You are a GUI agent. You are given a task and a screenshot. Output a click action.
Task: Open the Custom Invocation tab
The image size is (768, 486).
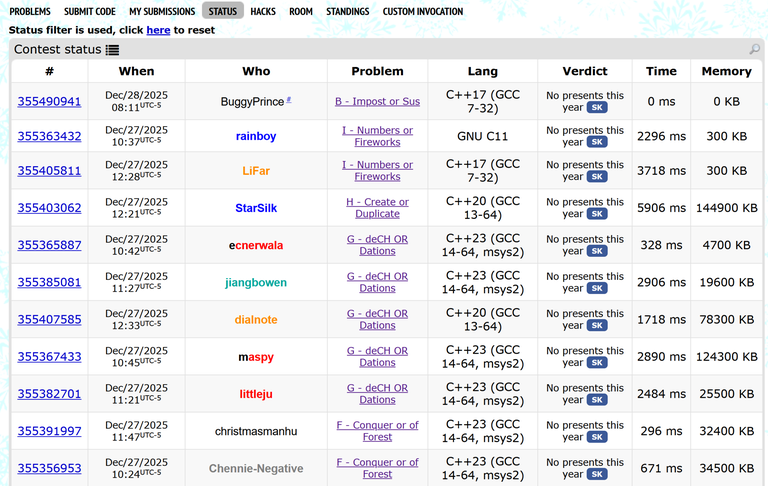pos(423,12)
